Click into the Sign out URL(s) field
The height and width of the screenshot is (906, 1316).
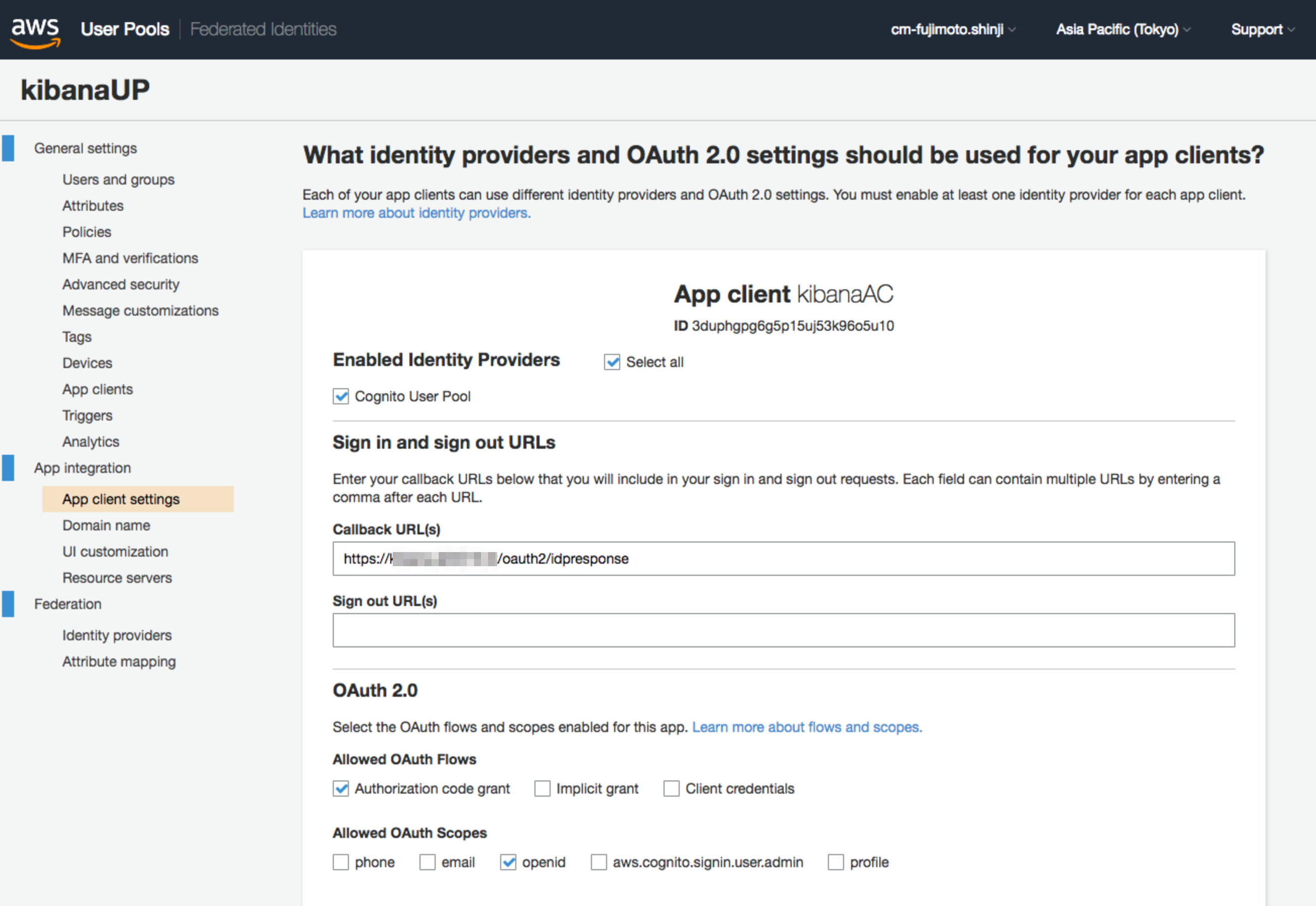[783, 630]
